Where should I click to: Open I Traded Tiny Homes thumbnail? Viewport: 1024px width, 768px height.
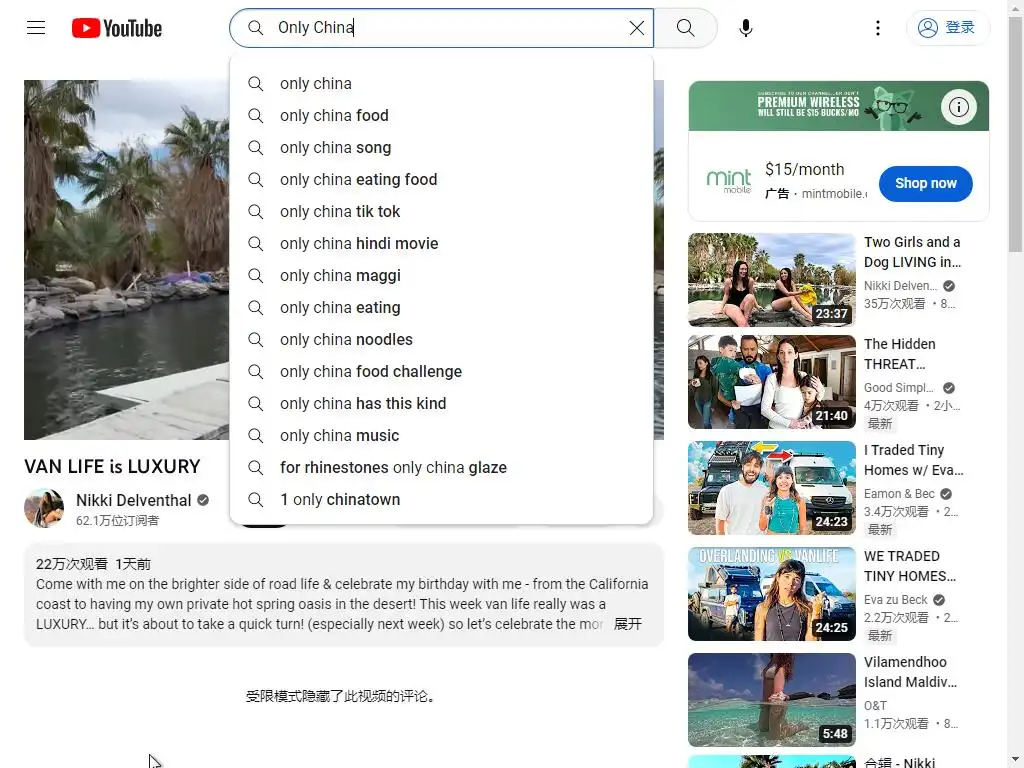(771, 488)
